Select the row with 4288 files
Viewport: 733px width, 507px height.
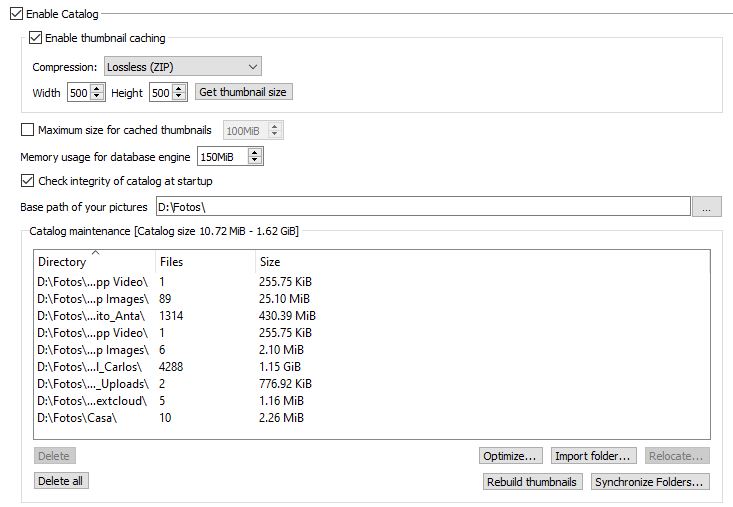[x=172, y=366]
